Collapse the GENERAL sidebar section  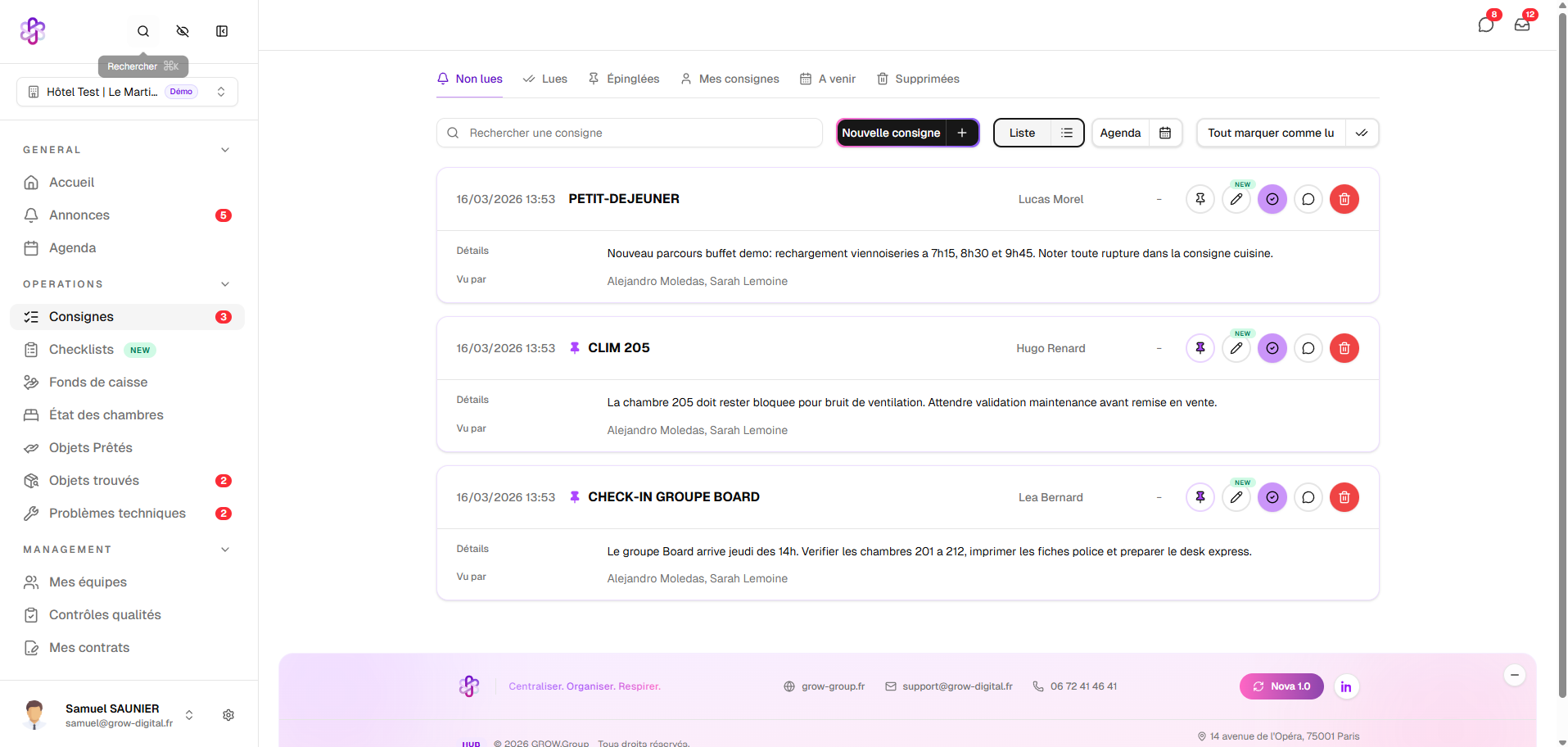(x=225, y=150)
